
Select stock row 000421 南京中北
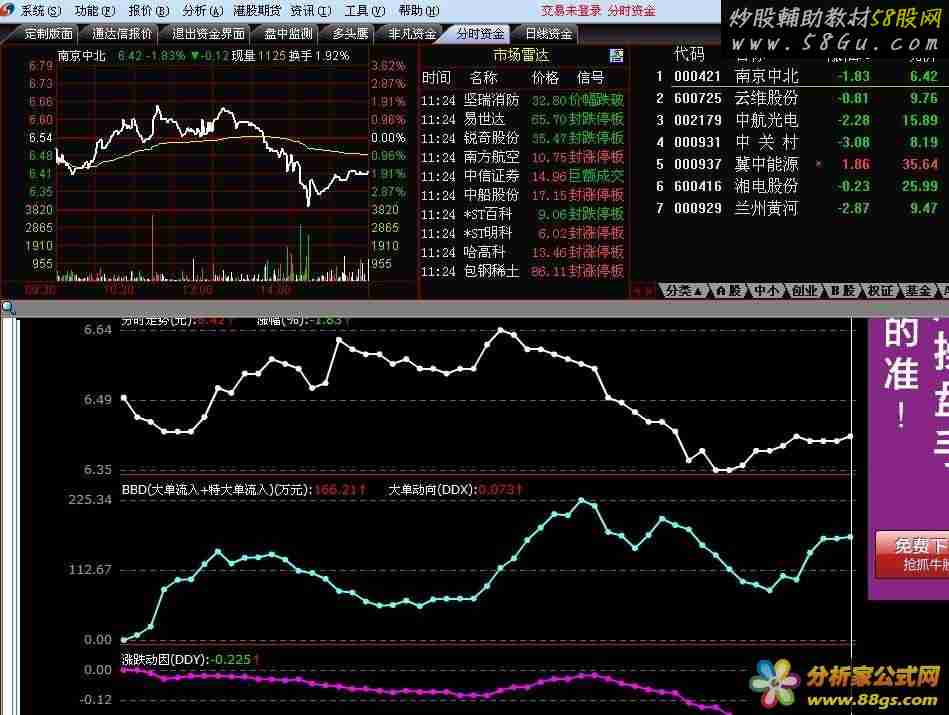(798, 76)
